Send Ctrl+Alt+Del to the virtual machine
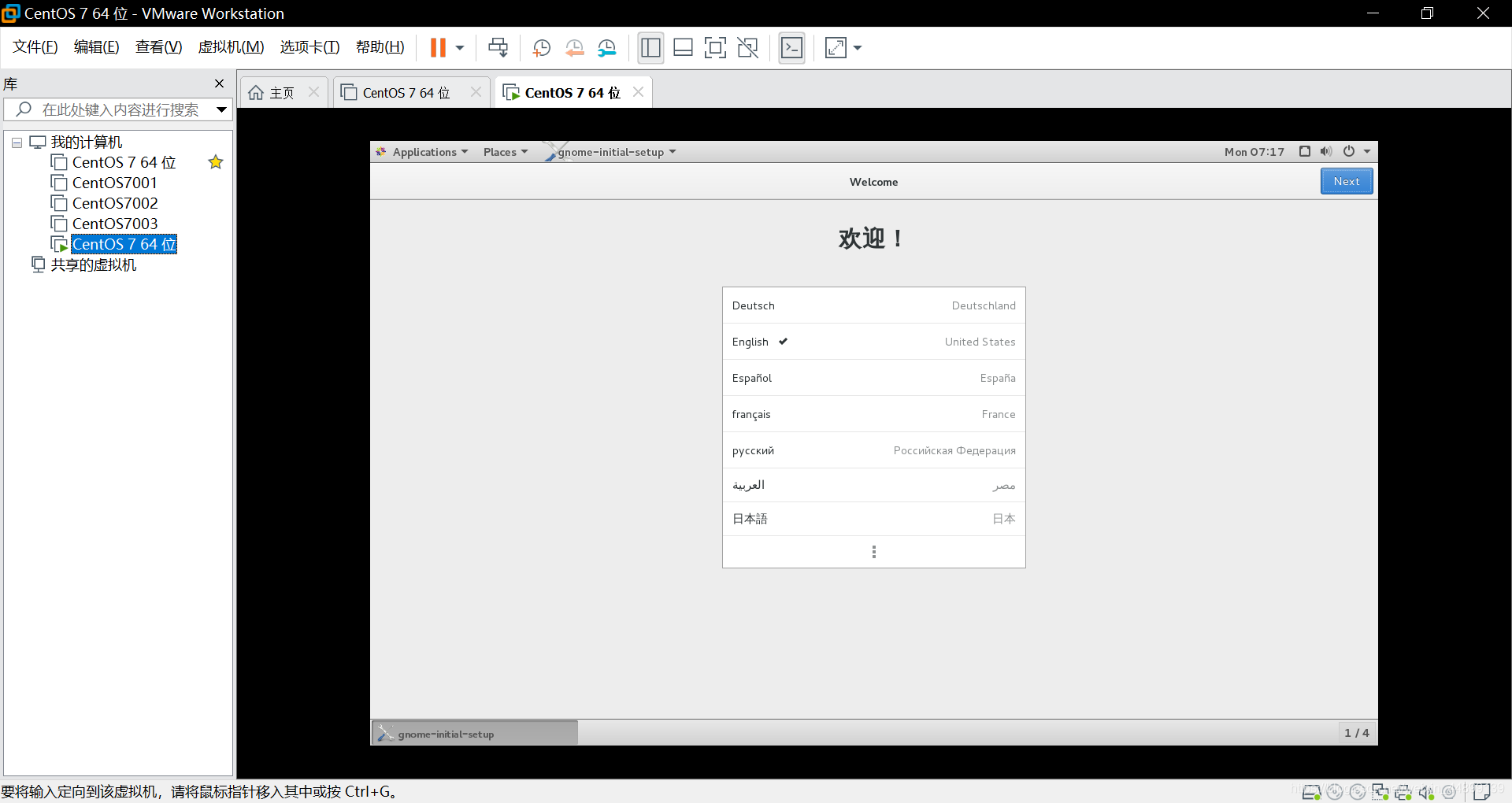 (x=498, y=48)
